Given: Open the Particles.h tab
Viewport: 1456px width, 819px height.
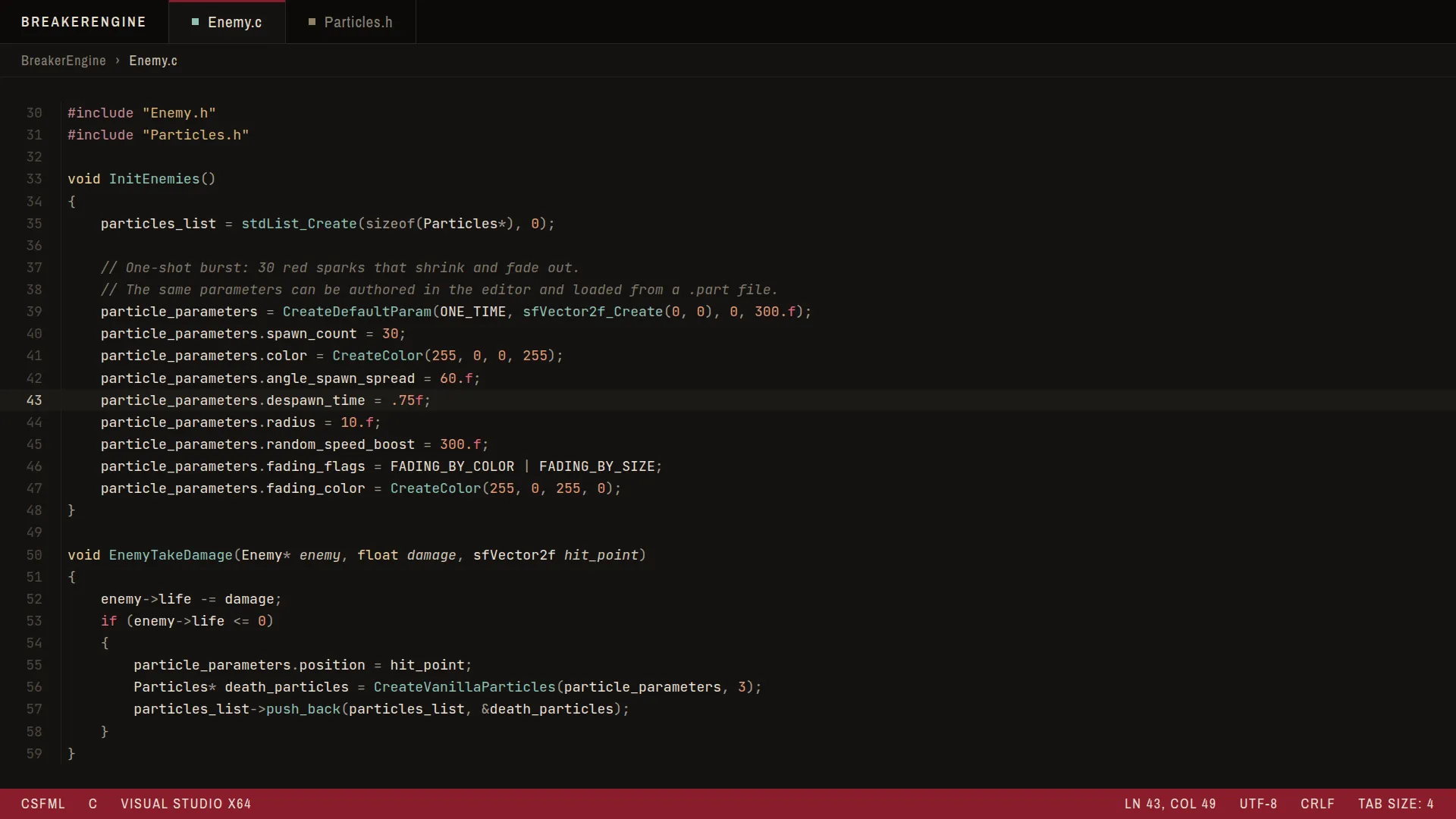Looking at the screenshot, I should click(350, 22).
